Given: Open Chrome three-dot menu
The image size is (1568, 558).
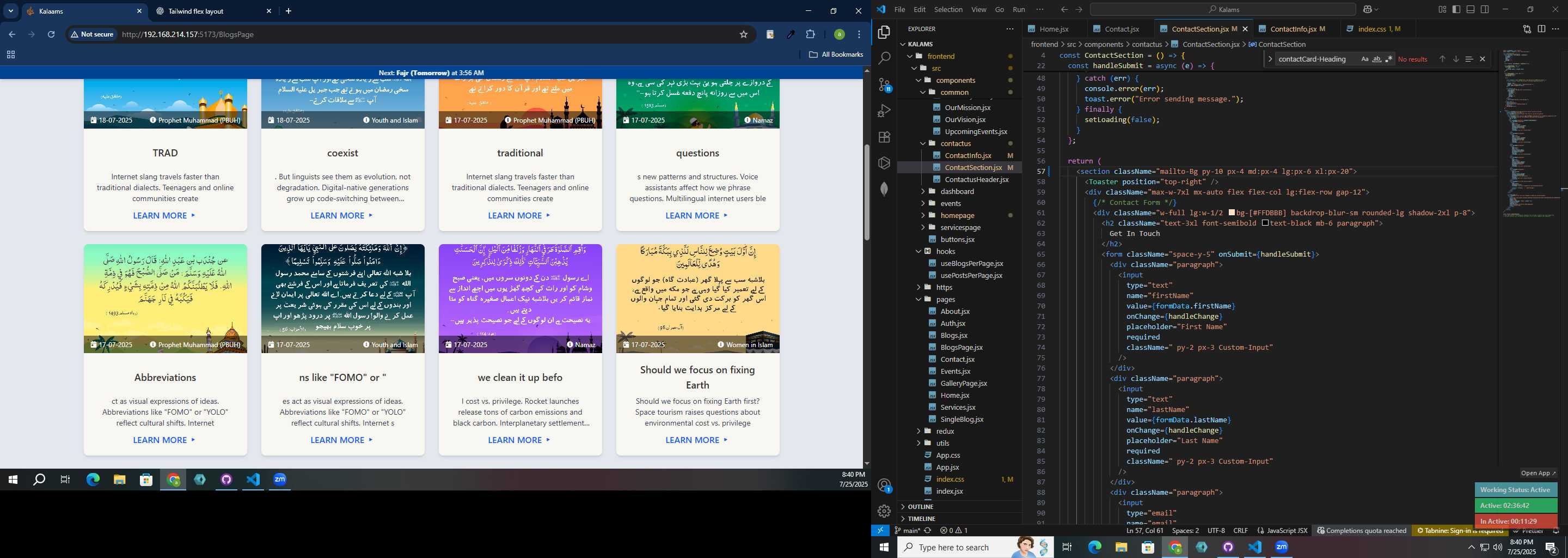Looking at the screenshot, I should [x=859, y=34].
